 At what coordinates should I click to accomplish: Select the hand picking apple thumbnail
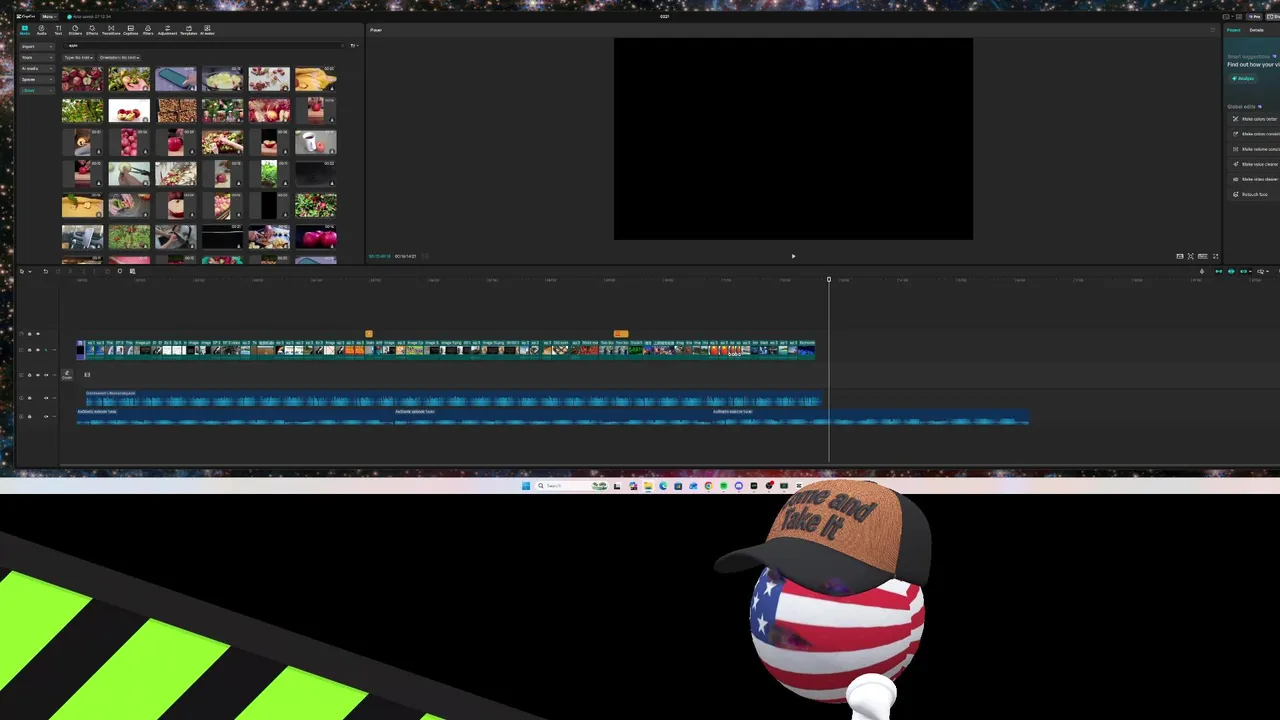pyautogui.click(x=129, y=78)
